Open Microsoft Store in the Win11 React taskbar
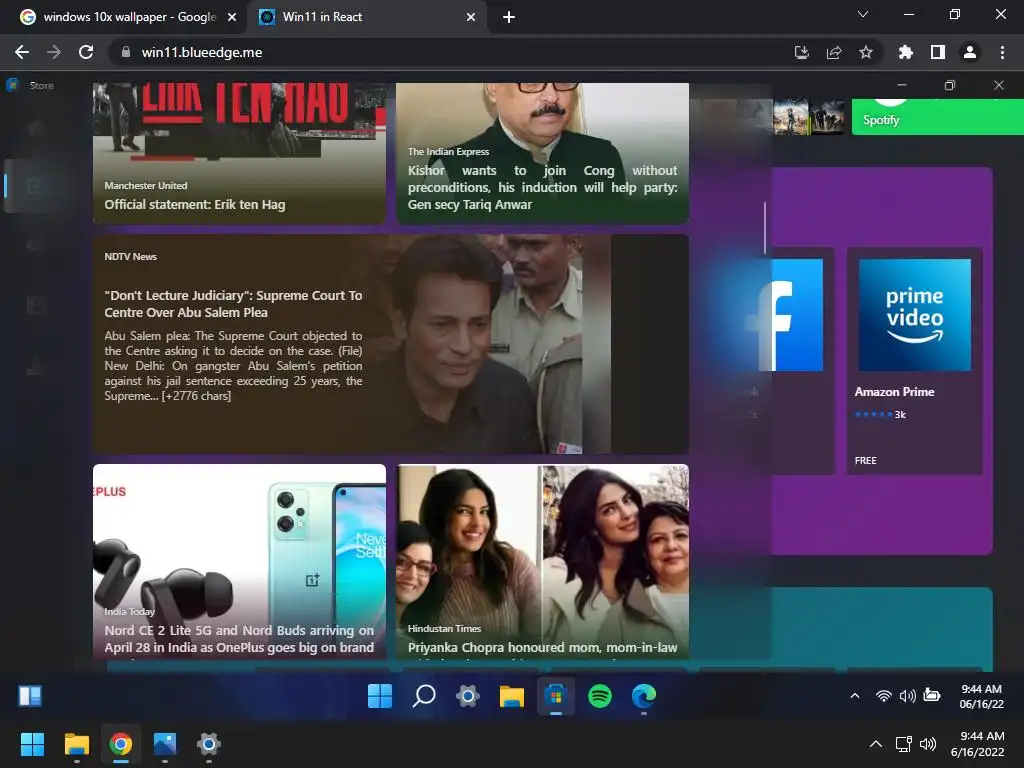The width and height of the screenshot is (1024, 768). point(556,696)
